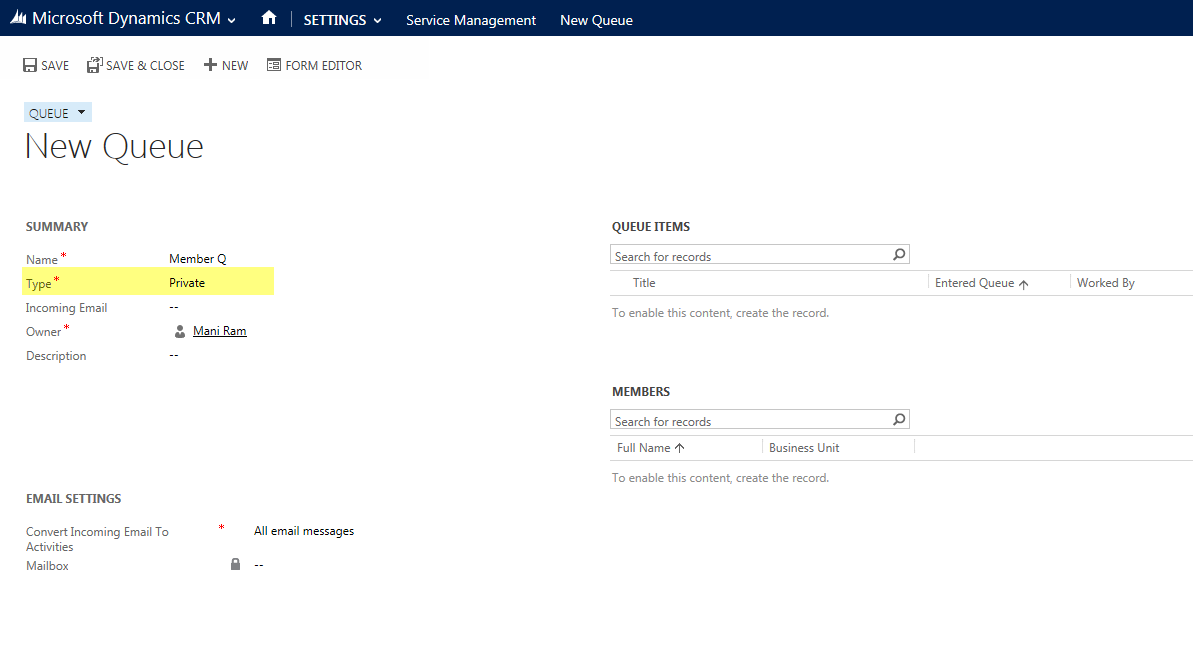
Task: Open the Microsoft Dynamics CRM chevron menu
Action: [x=231, y=19]
